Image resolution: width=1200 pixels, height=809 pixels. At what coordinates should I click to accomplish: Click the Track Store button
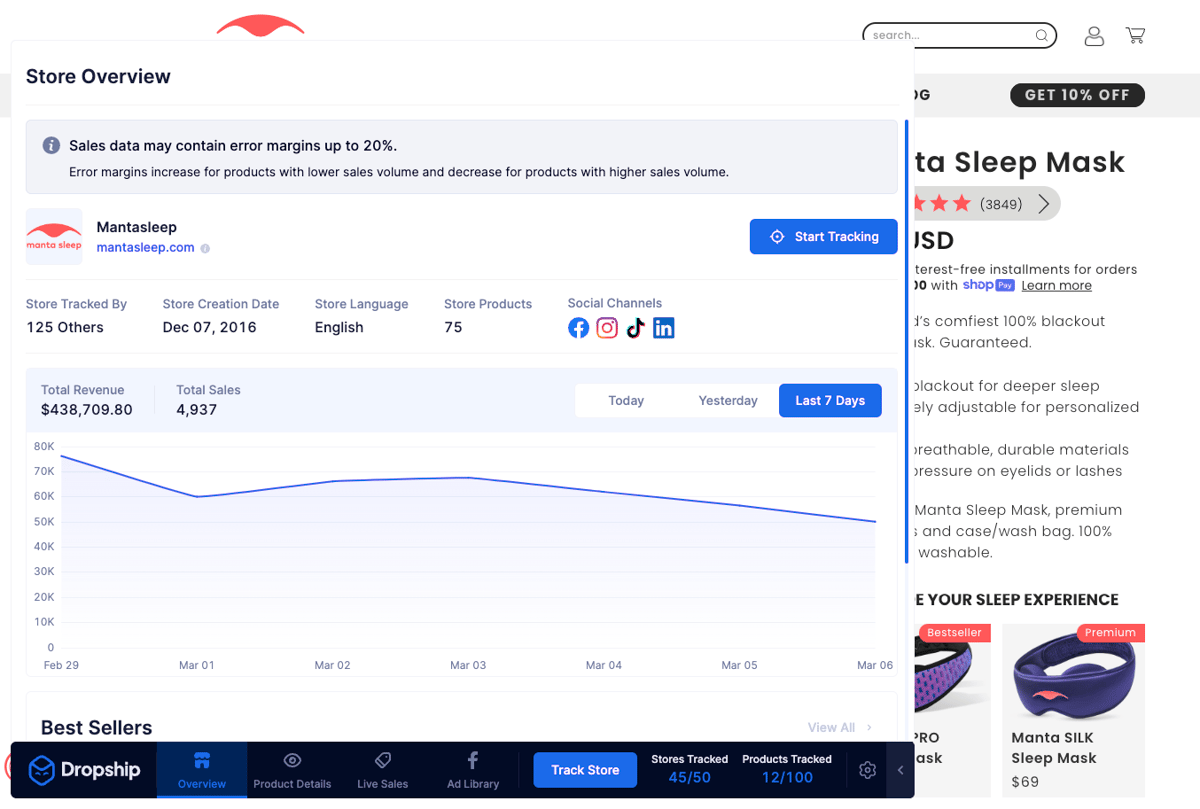coord(585,770)
